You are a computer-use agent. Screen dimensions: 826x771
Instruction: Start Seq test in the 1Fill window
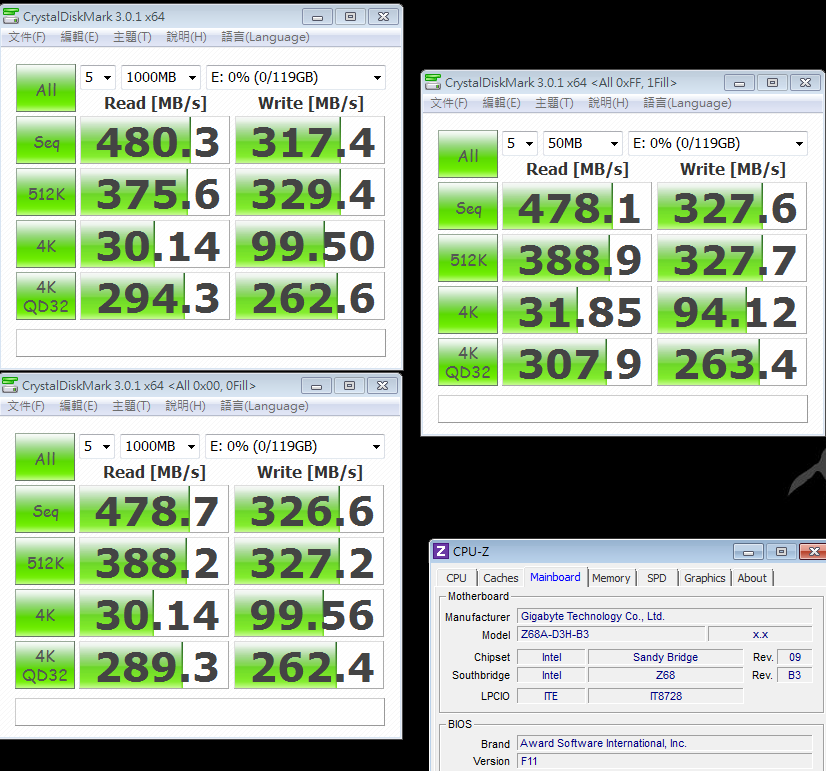[468, 206]
